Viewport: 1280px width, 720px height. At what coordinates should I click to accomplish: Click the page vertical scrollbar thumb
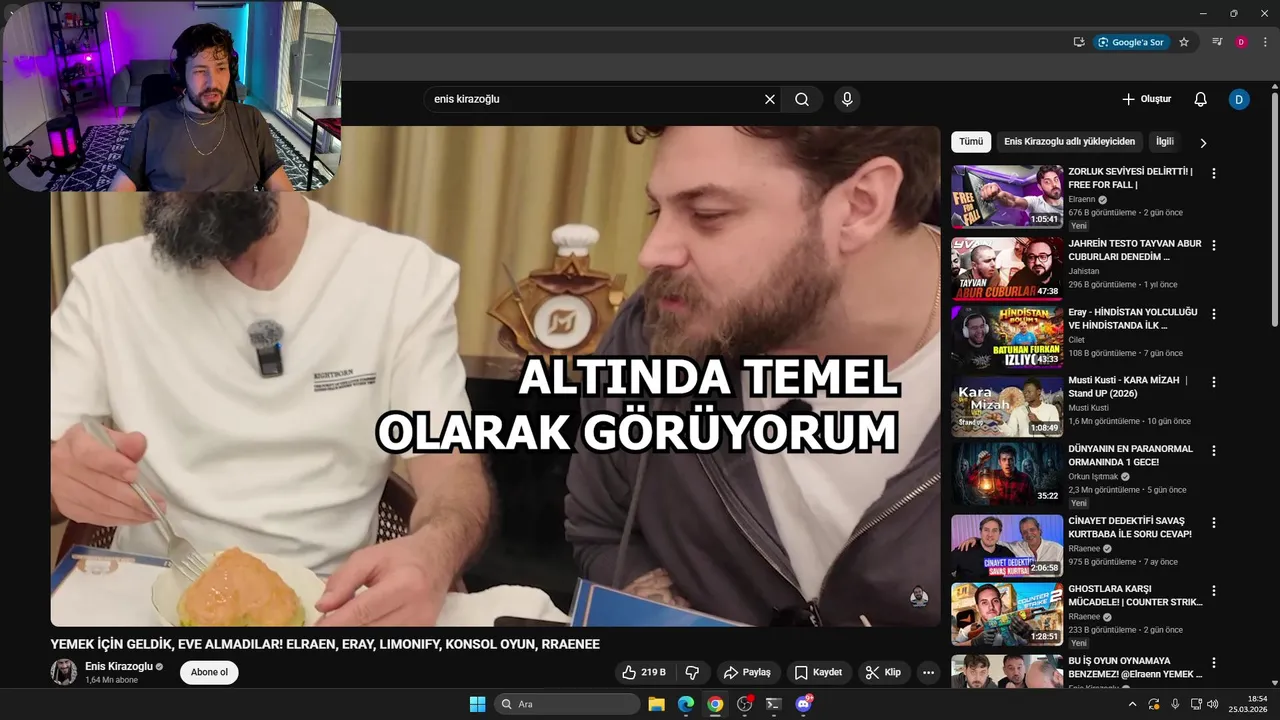pos(1275,210)
